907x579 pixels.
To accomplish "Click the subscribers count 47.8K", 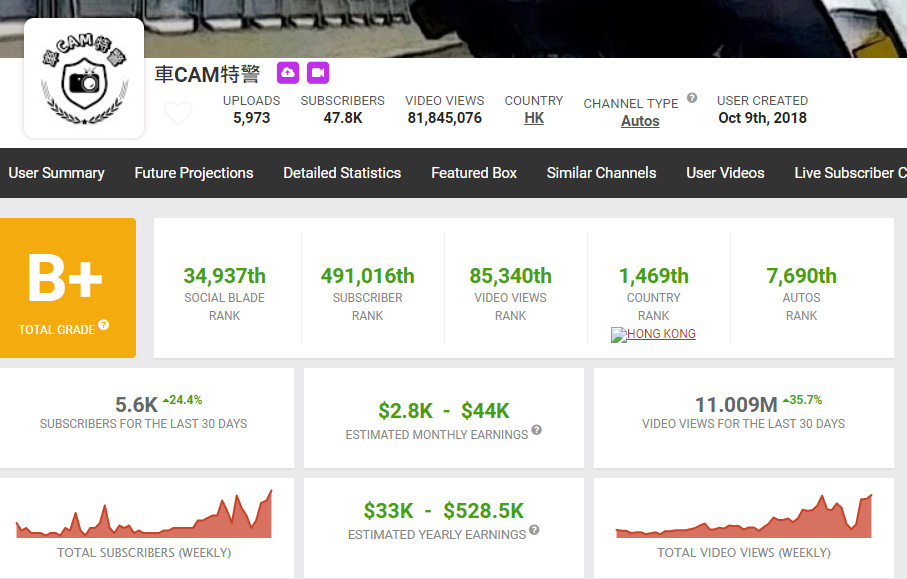I will 342,118.
